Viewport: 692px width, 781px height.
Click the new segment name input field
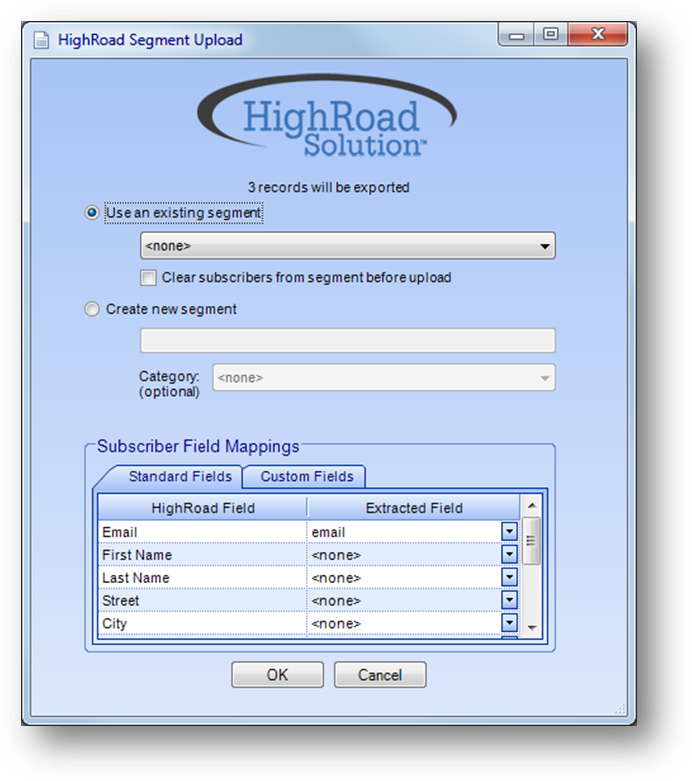pos(348,341)
